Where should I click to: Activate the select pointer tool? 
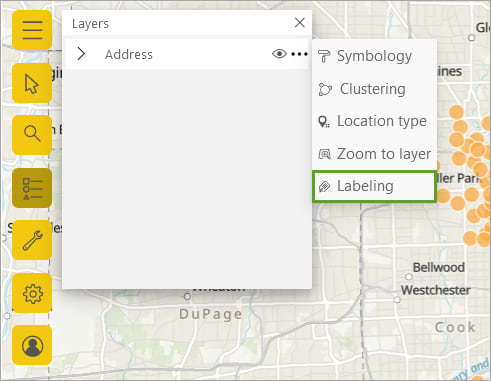[32, 83]
